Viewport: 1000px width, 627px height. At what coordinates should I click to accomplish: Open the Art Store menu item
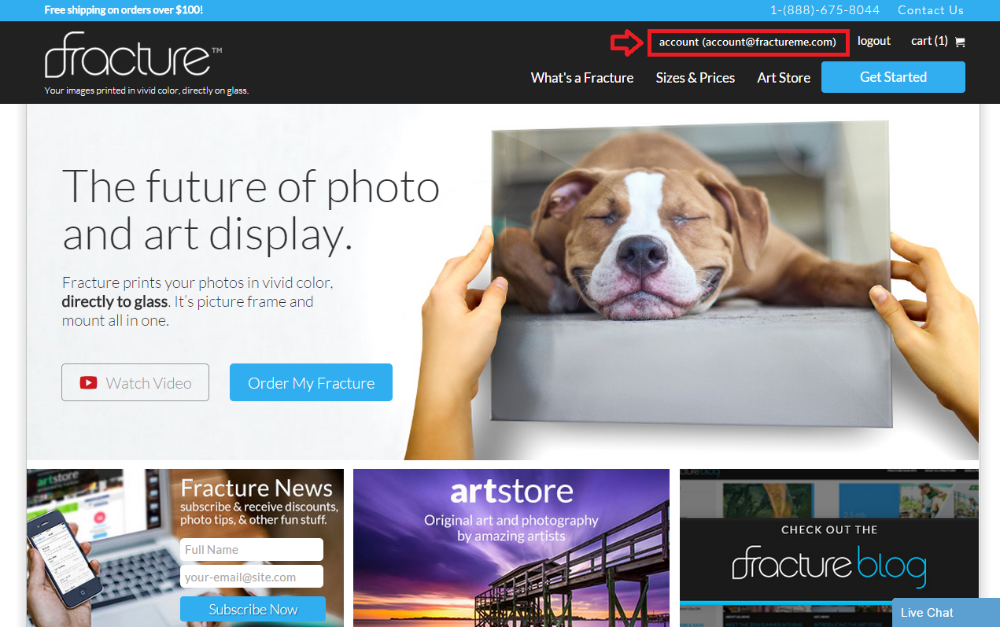[784, 78]
